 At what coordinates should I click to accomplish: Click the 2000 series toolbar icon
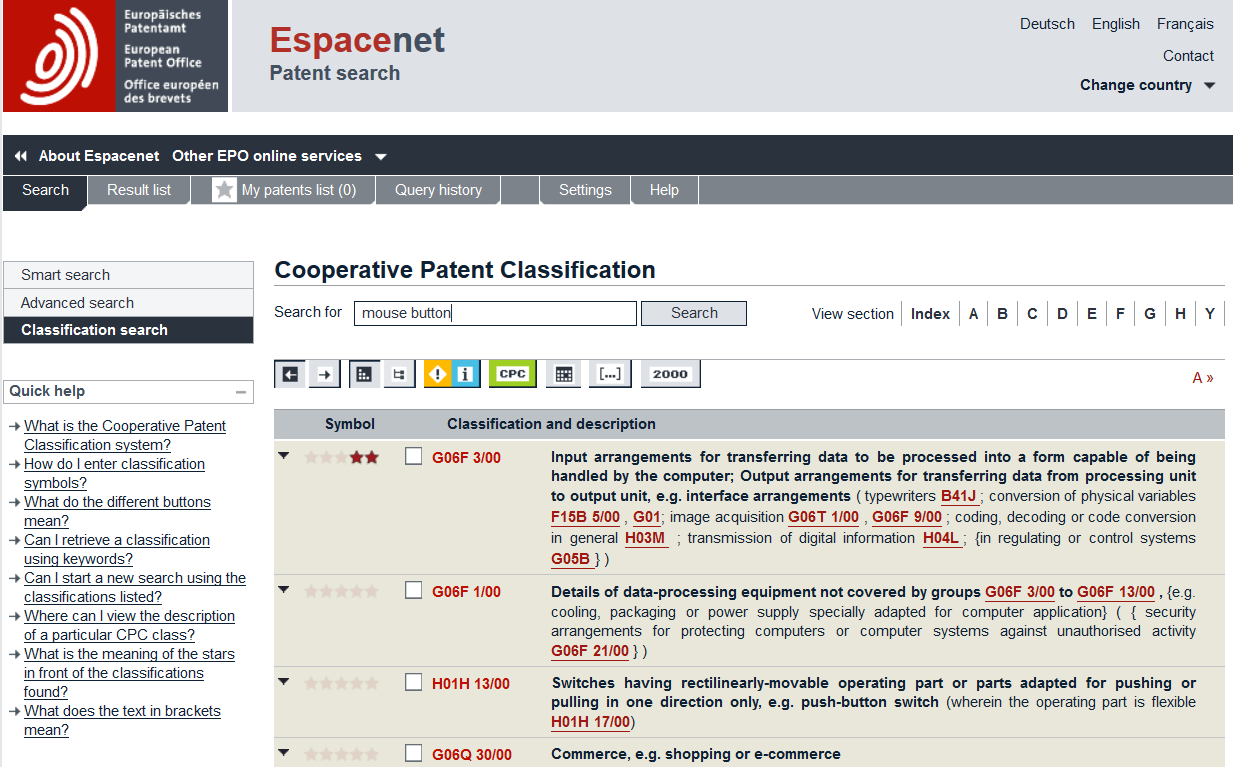(670, 374)
